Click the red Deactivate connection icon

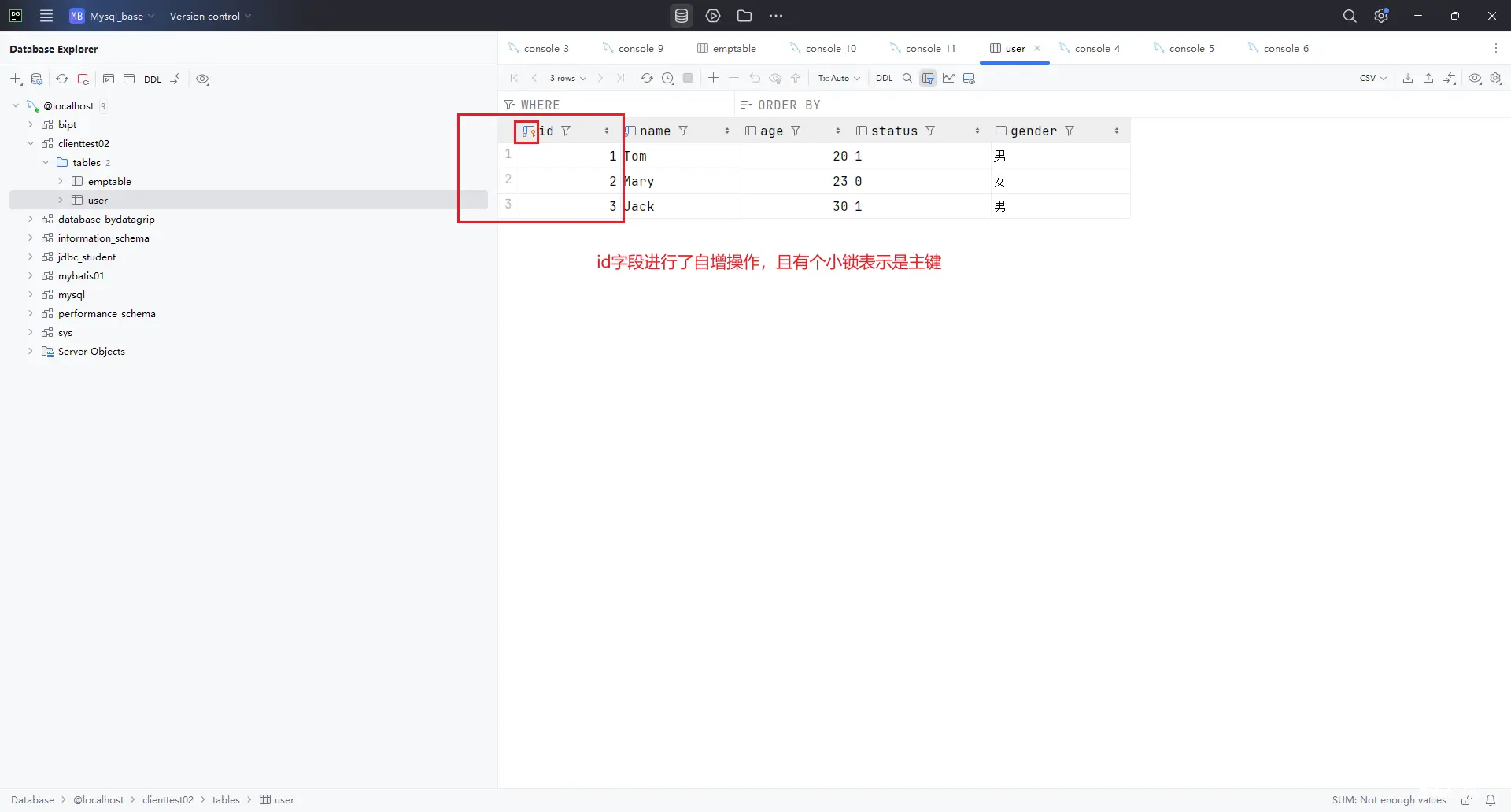pyautogui.click(x=83, y=79)
